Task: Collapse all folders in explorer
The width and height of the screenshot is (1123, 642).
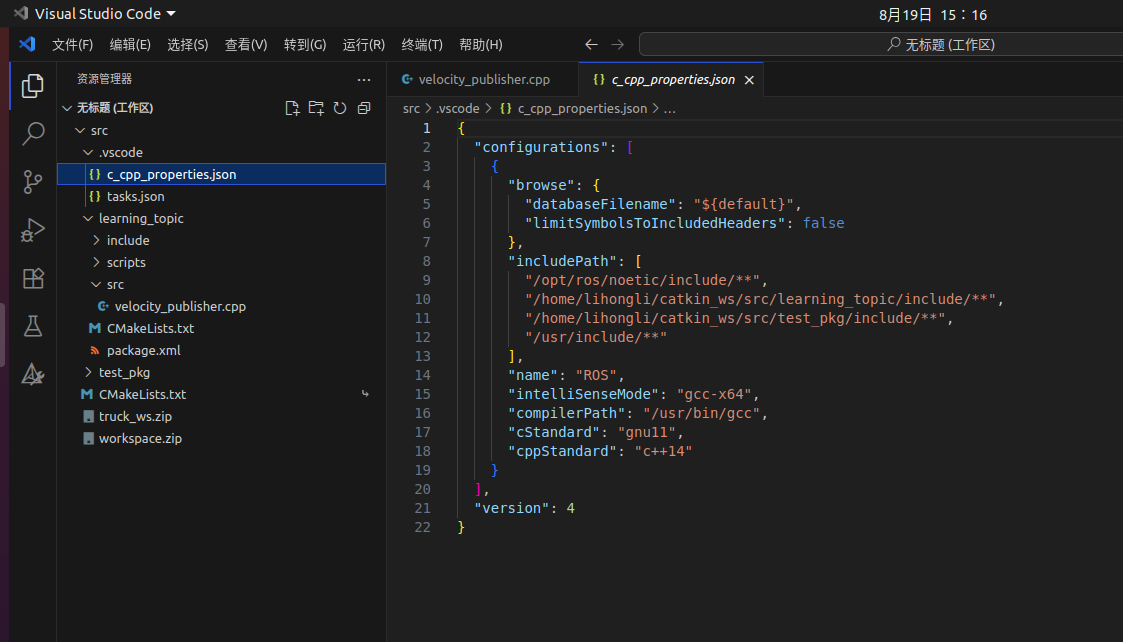Action: pos(364,108)
